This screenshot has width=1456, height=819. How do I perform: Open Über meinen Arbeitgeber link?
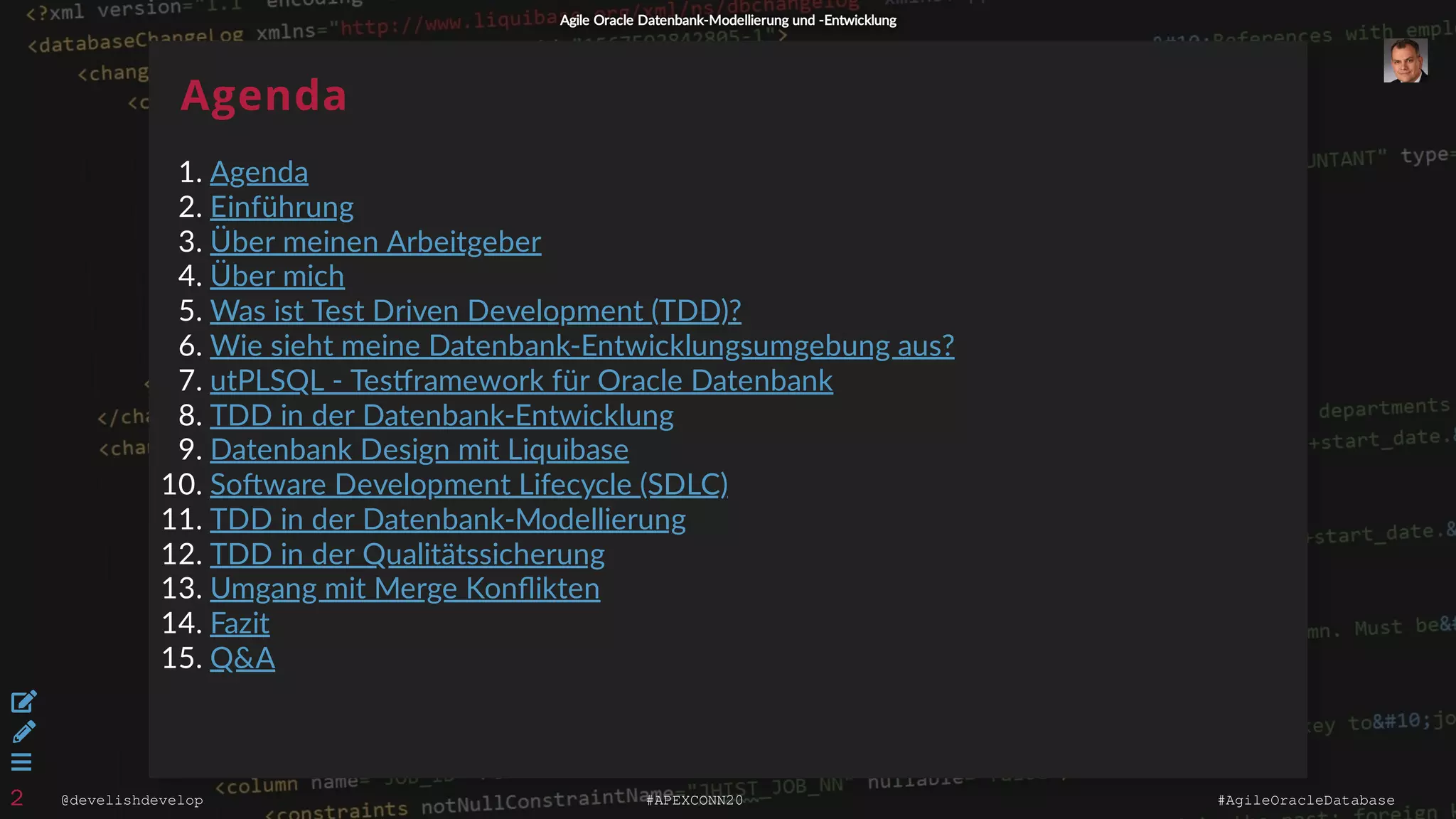tap(375, 242)
